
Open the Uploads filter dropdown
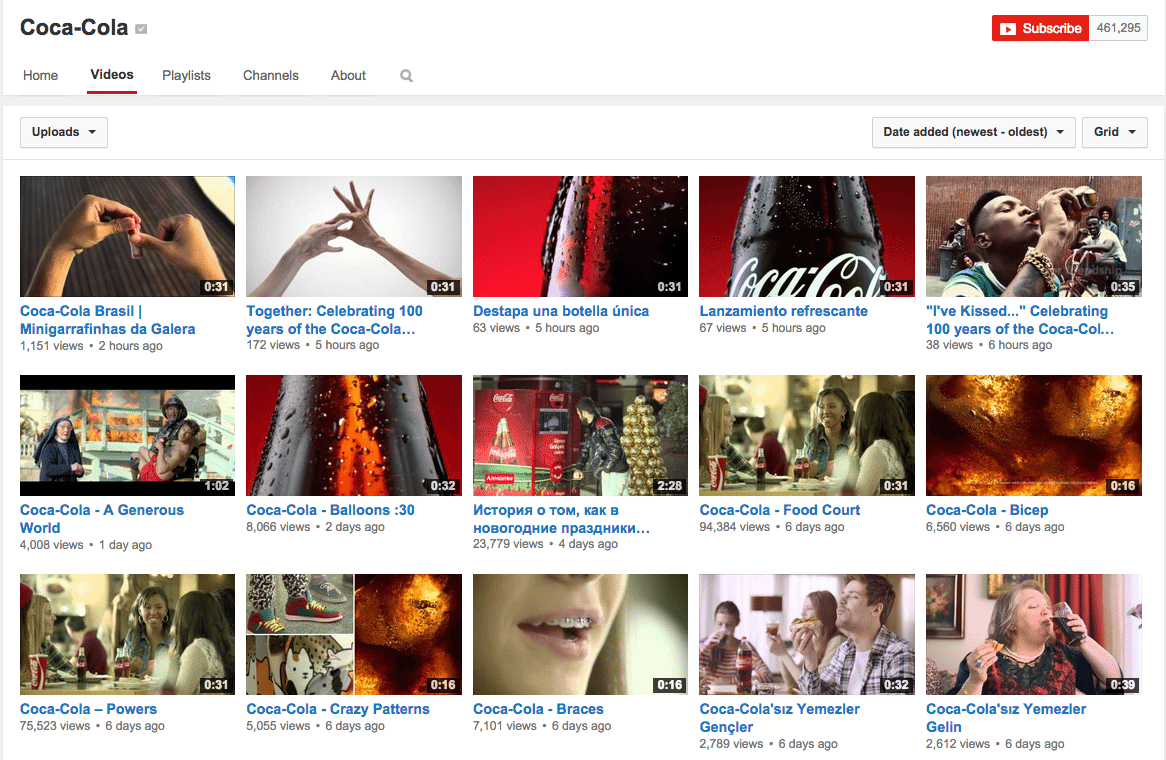tap(63, 131)
